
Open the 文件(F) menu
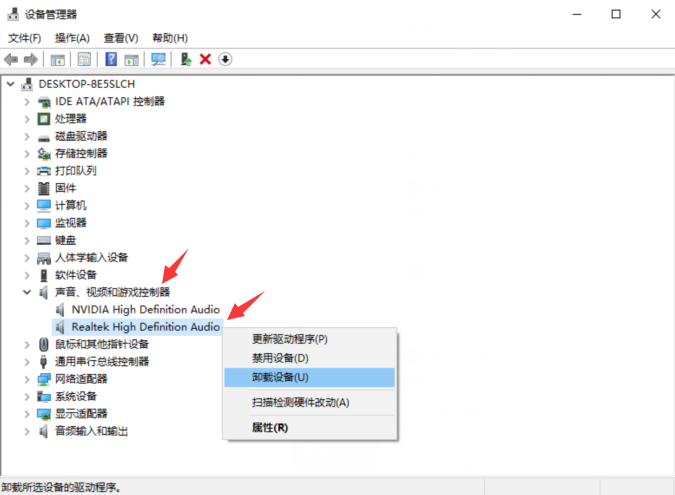point(25,38)
